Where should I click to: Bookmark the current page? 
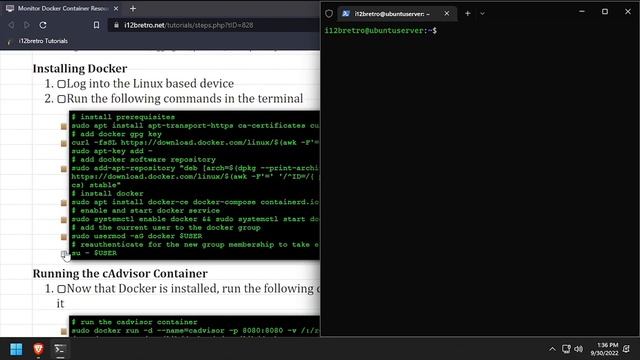coord(96,25)
